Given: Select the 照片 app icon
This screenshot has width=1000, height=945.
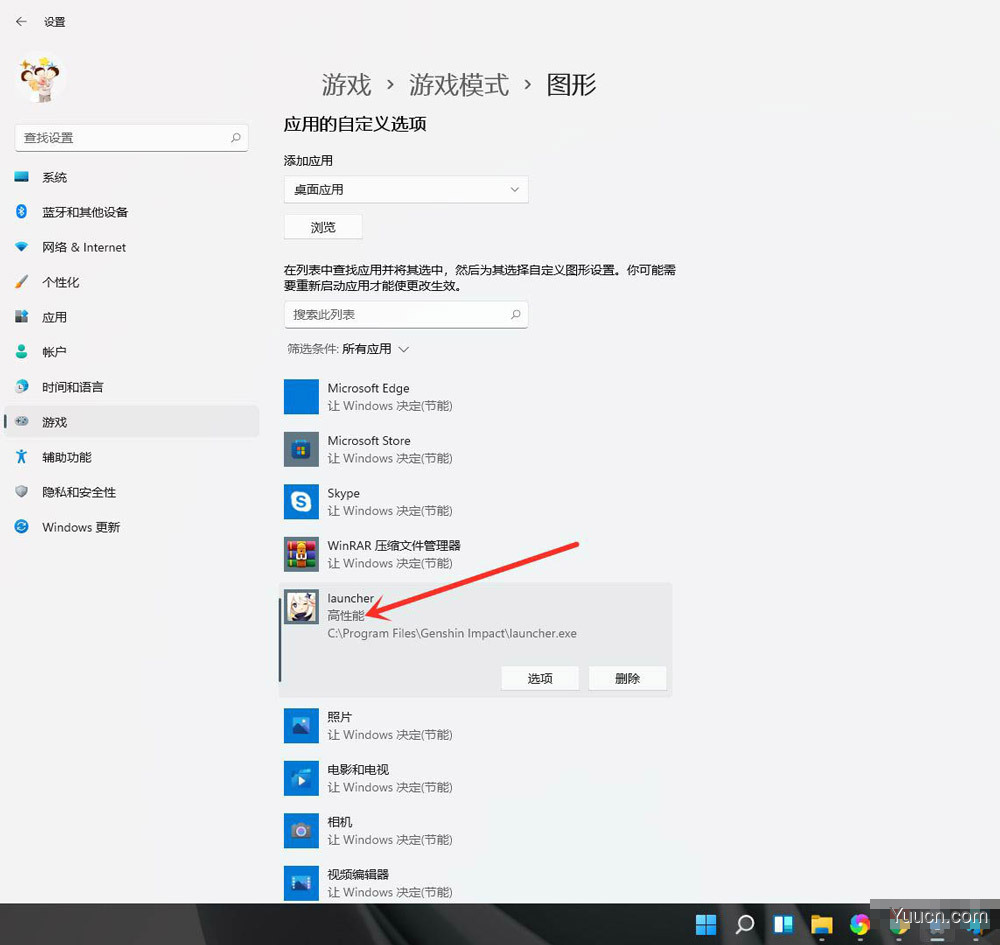Looking at the screenshot, I should pyautogui.click(x=301, y=726).
